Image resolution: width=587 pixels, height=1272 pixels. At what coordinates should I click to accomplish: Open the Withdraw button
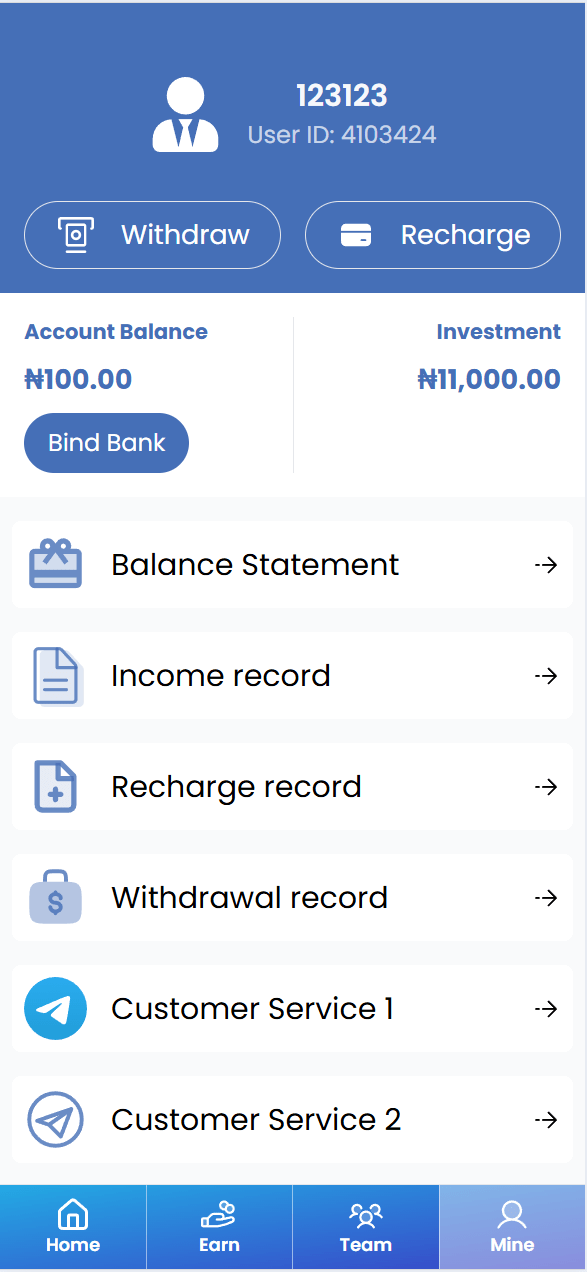(x=152, y=235)
